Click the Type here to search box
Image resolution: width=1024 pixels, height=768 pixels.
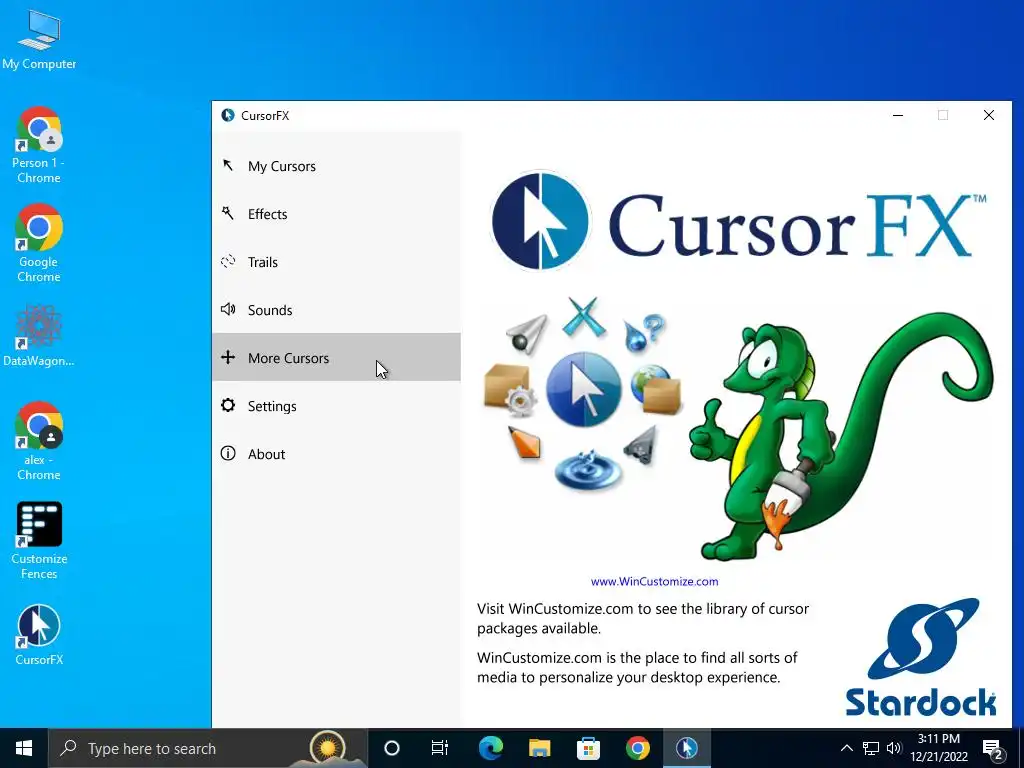[208, 748]
